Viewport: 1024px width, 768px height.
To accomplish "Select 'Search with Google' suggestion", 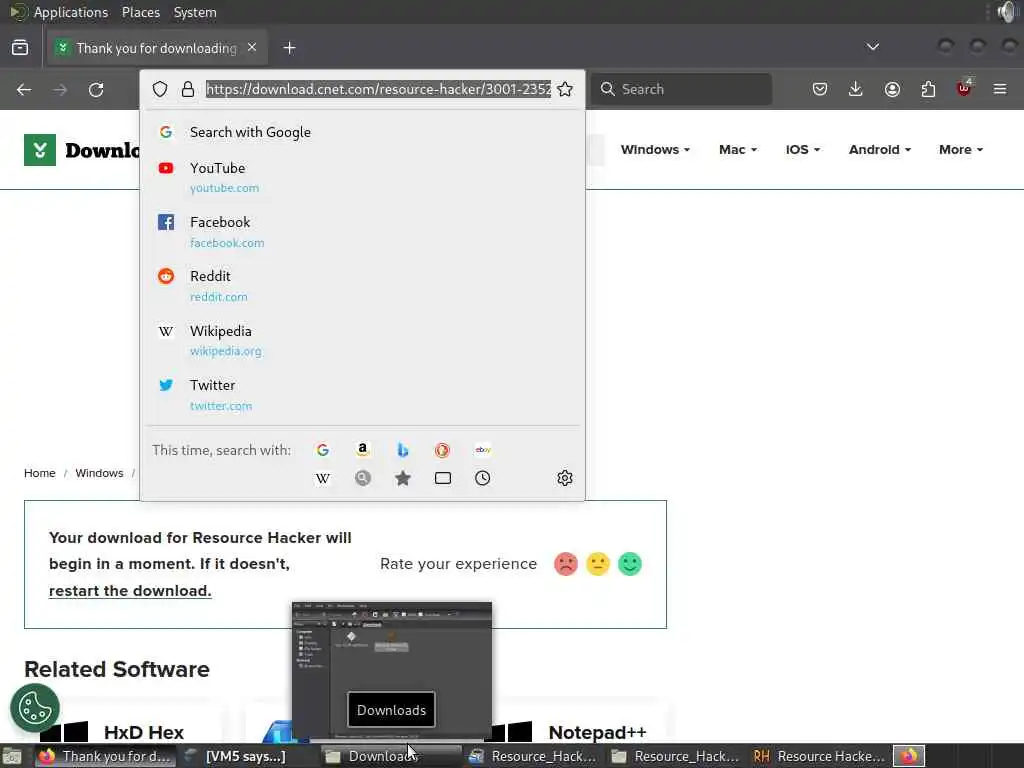I will click(x=362, y=132).
